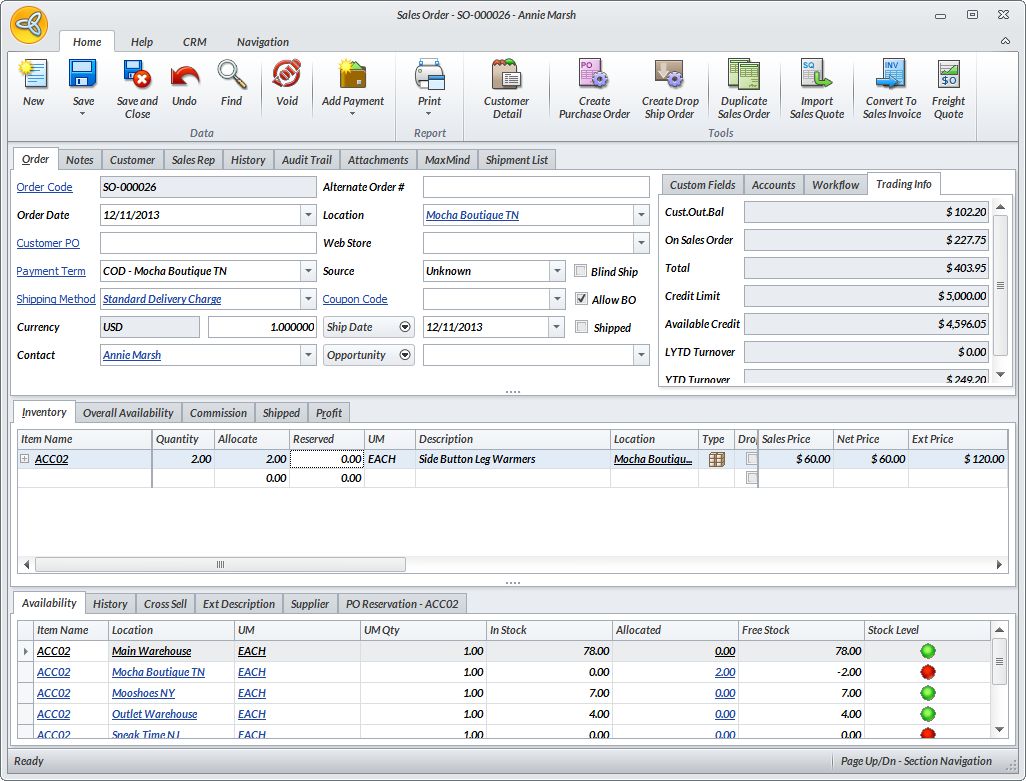Open the Payment Term dropdown
Screen dimensions: 1026x781
[307, 271]
